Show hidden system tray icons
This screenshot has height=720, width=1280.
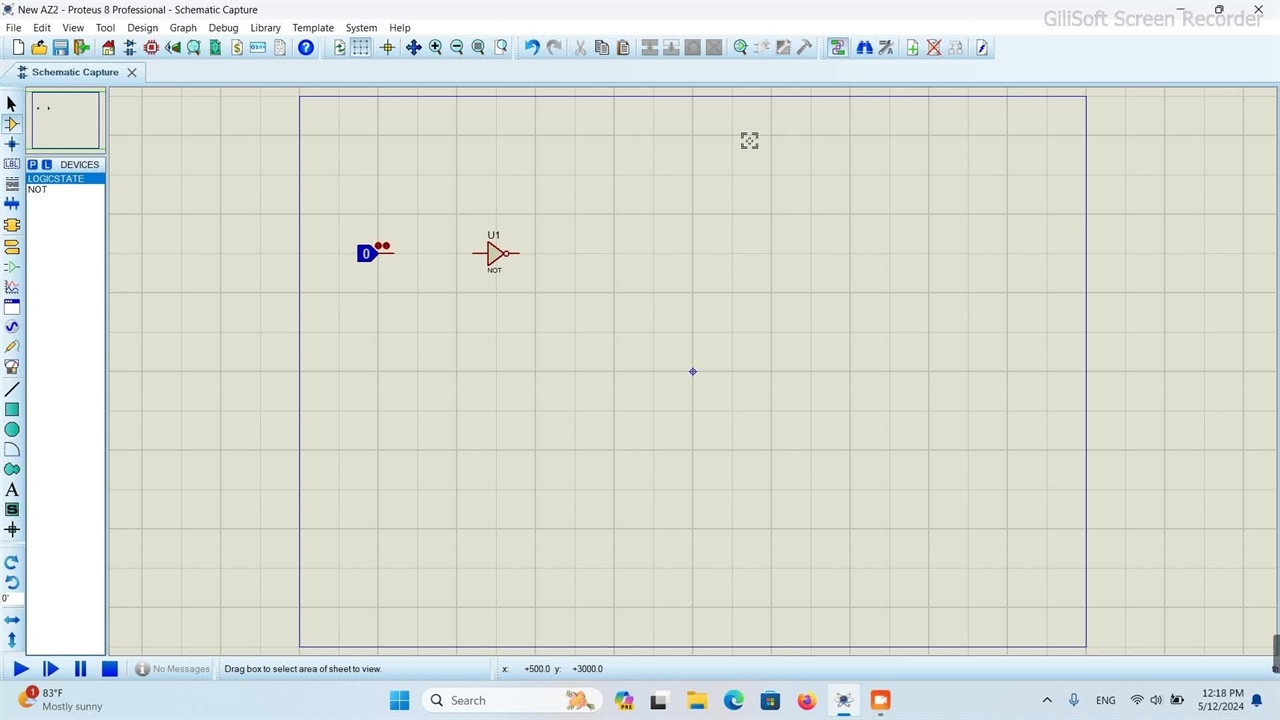pyautogui.click(x=1047, y=700)
